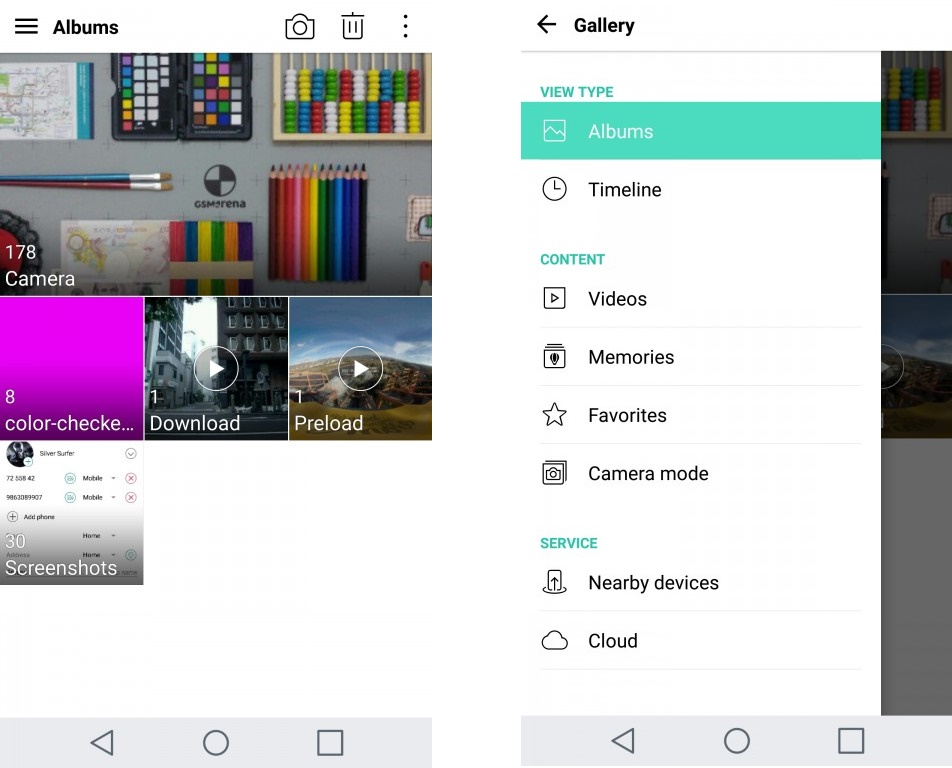Screen dimensions: 952x768
Task: Tap the Back button on the Albums screen
Action: point(102,743)
